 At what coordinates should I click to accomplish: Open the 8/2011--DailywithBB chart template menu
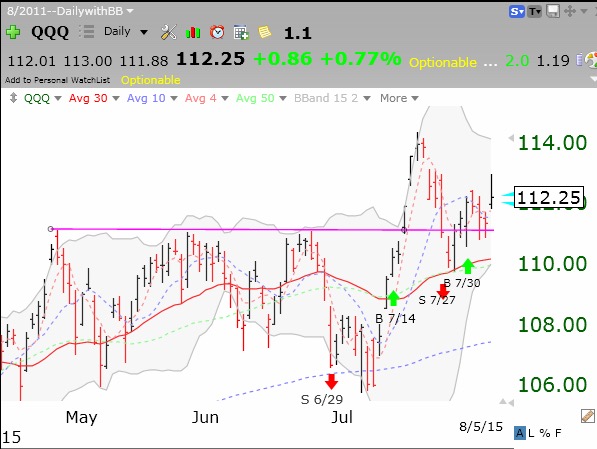(x=70, y=11)
